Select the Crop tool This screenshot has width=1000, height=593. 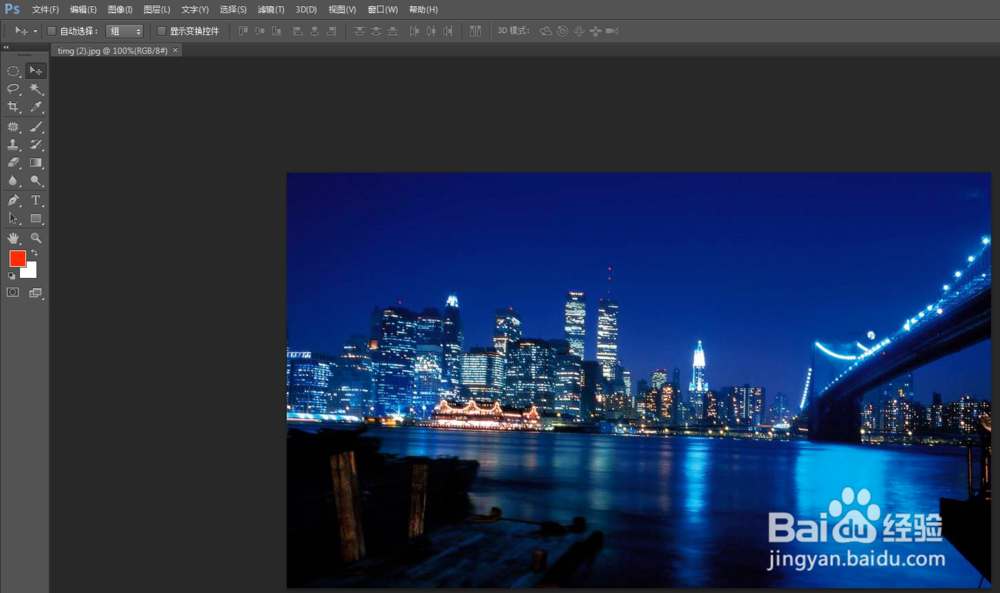click(13, 107)
